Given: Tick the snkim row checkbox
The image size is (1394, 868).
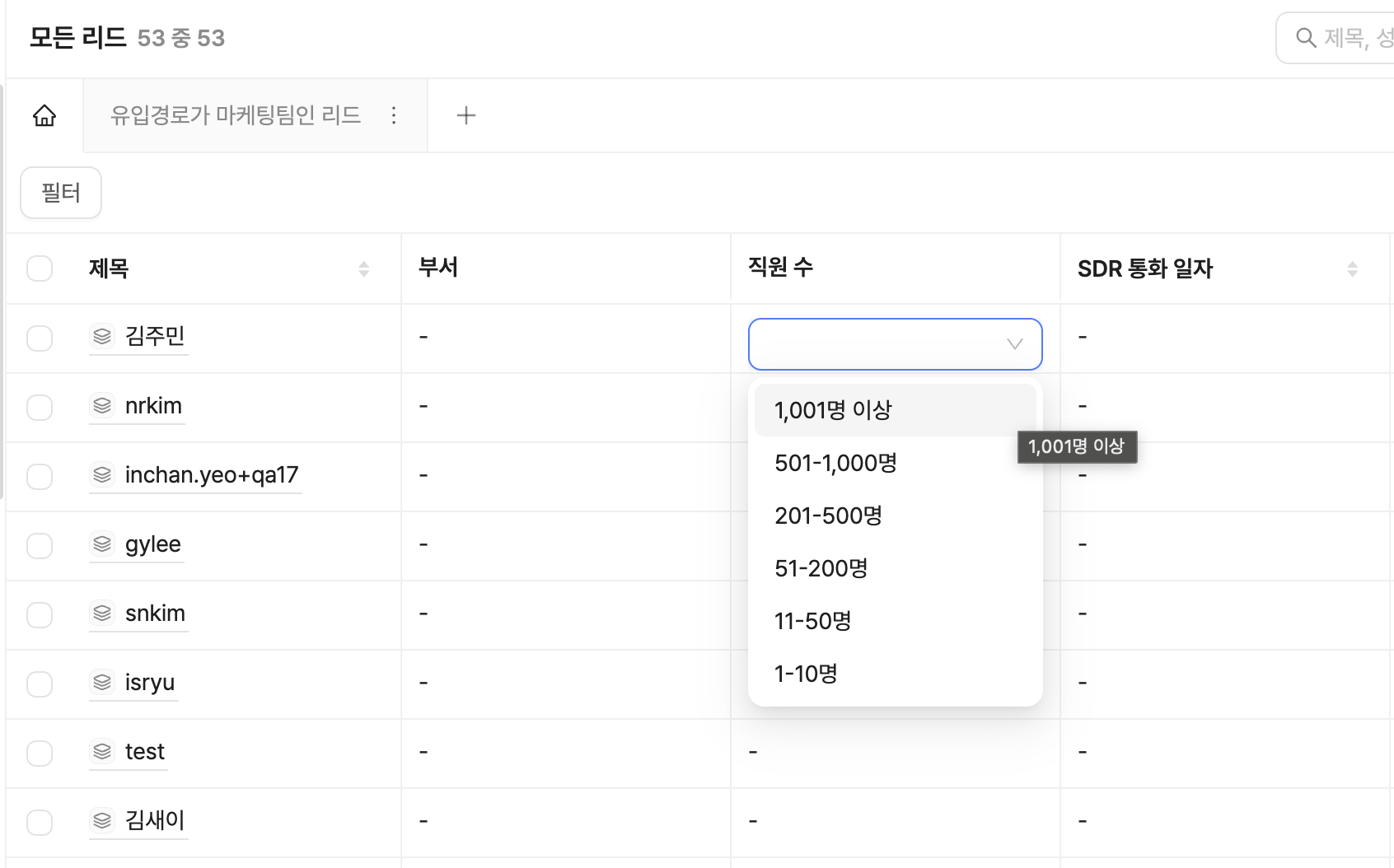Looking at the screenshot, I should click(x=40, y=614).
